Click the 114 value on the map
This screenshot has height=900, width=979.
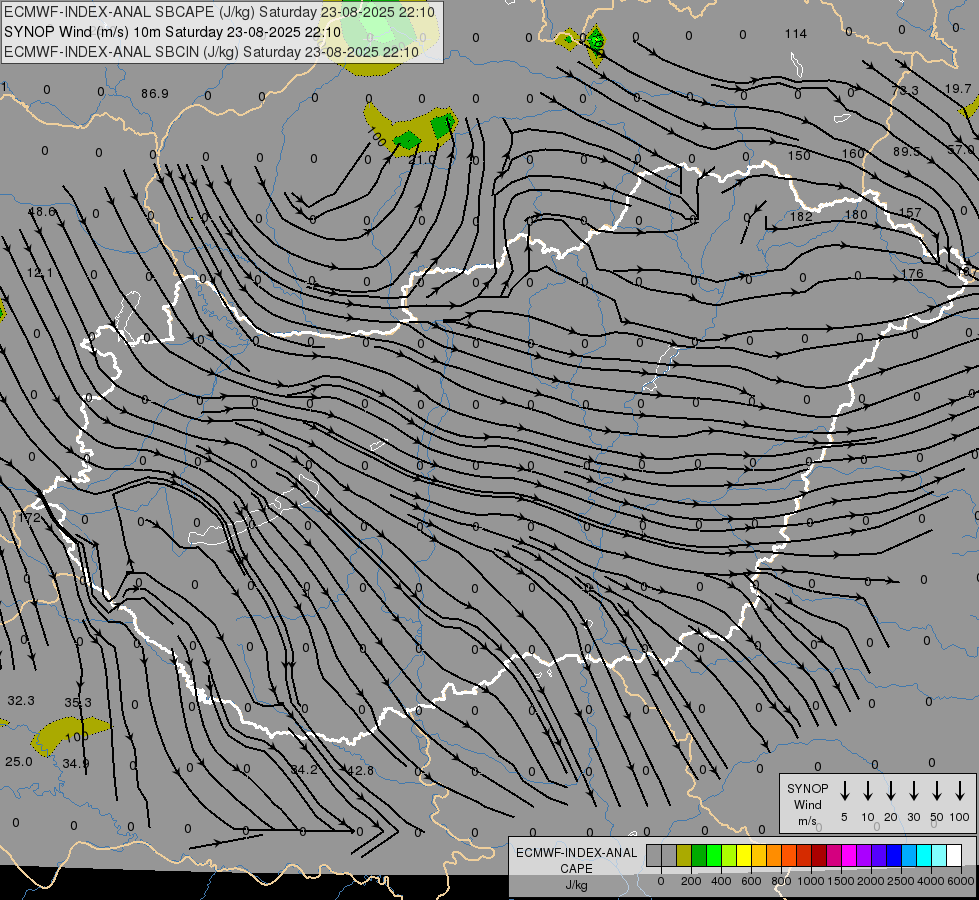point(796,34)
